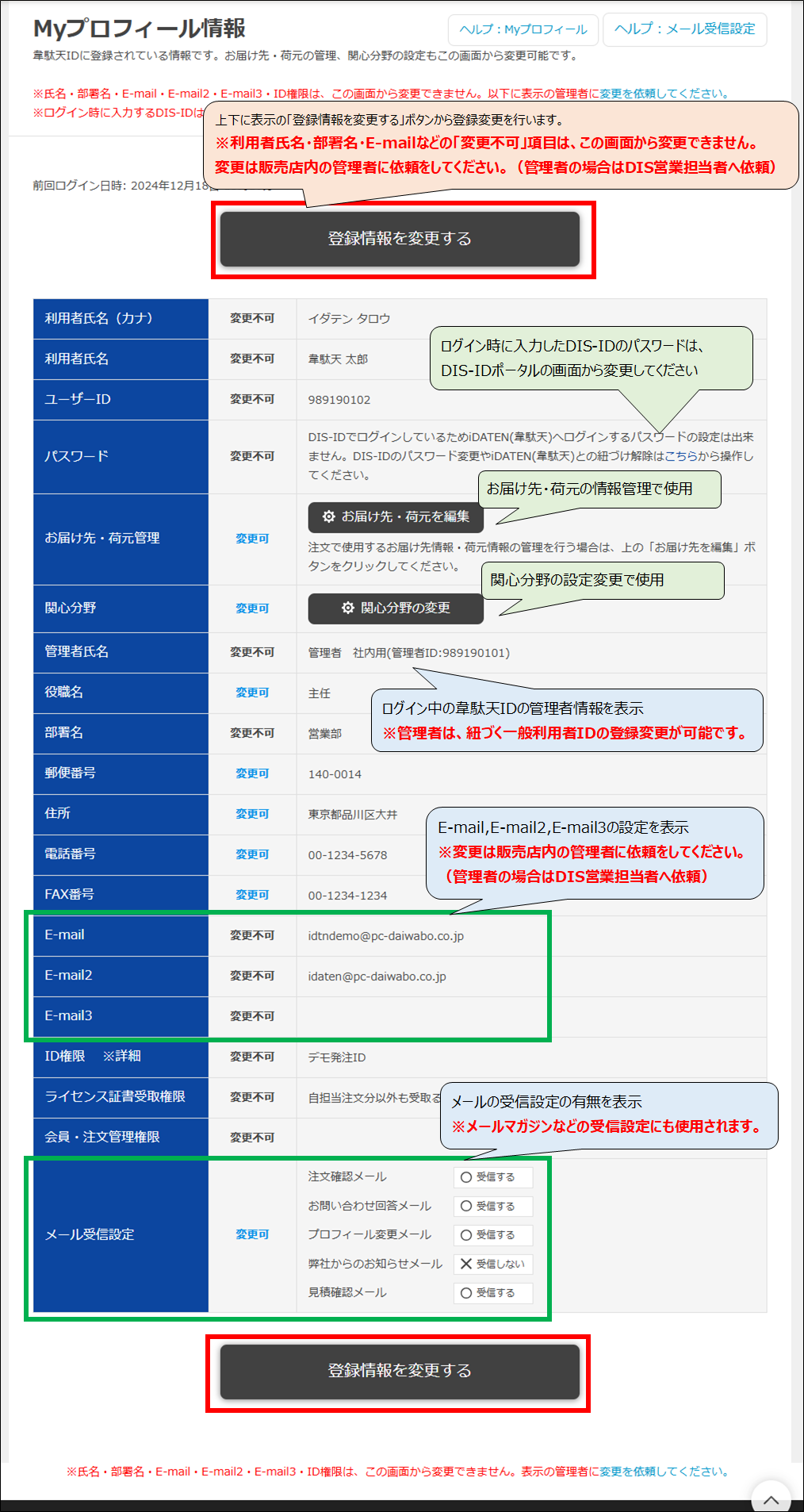804x1512 pixels.
Task: Click E-mail address idtndemo@pc-daiwabo.co.jp
Action: pos(385,936)
